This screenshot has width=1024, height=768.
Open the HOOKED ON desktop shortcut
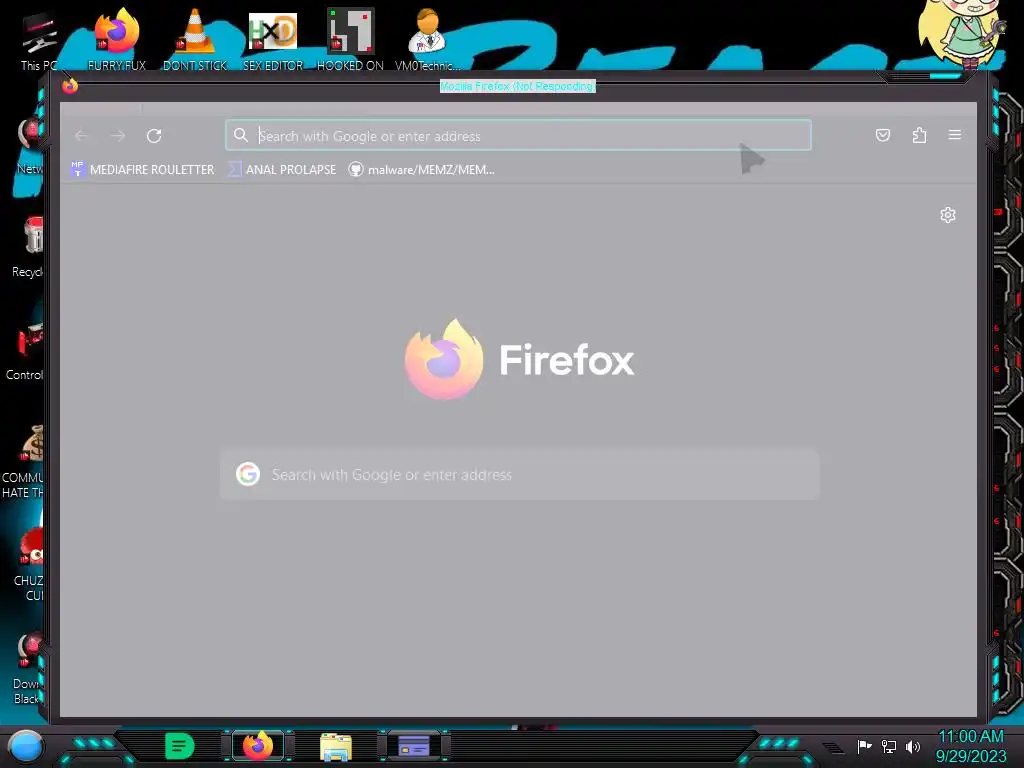point(350,39)
